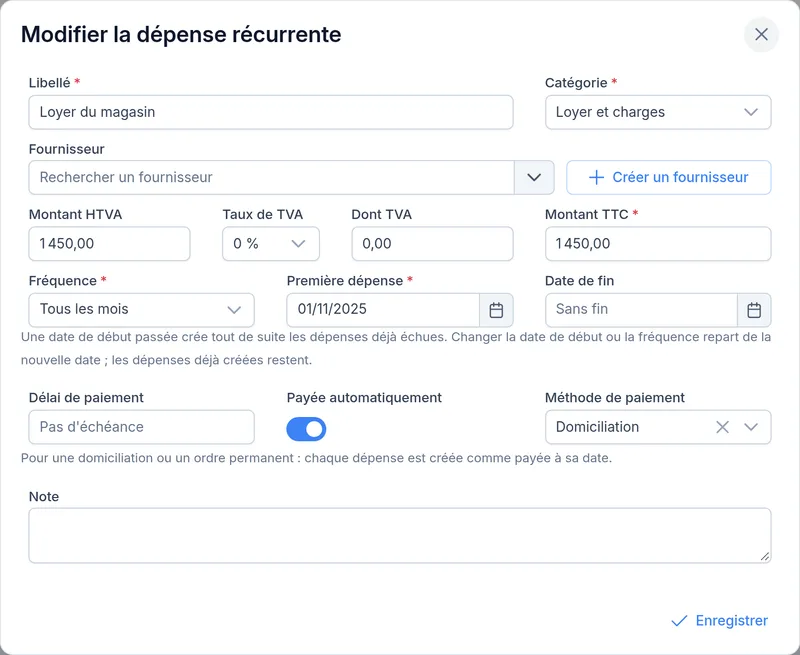The image size is (800, 655).
Task: Focus the Délai de paiement field
Action: pos(141,427)
